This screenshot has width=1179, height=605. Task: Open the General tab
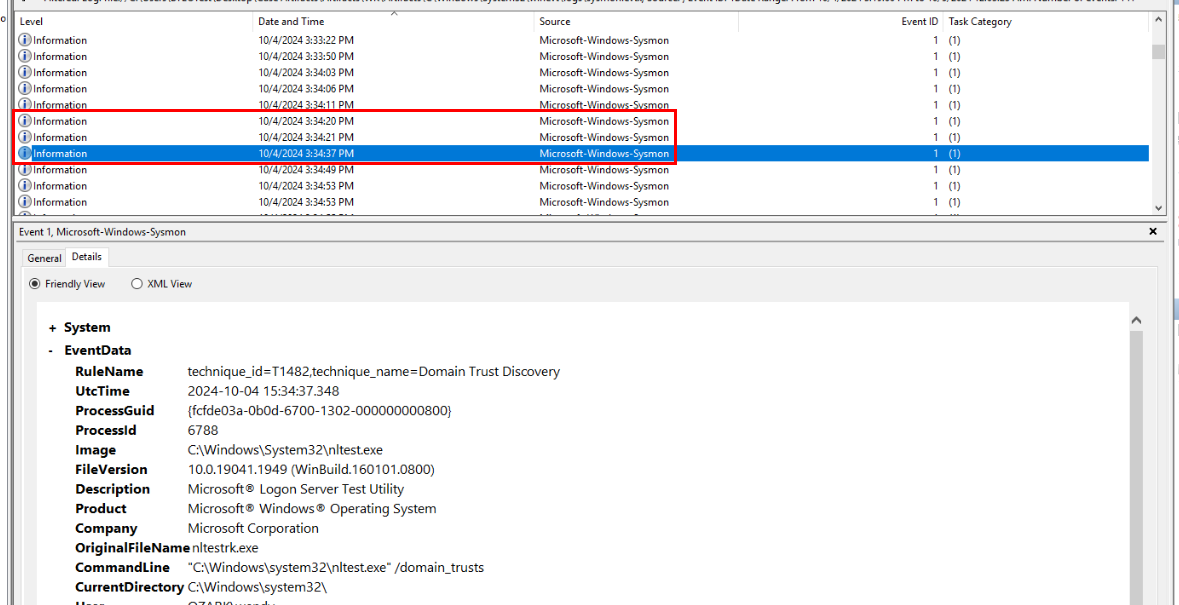[x=44, y=258]
